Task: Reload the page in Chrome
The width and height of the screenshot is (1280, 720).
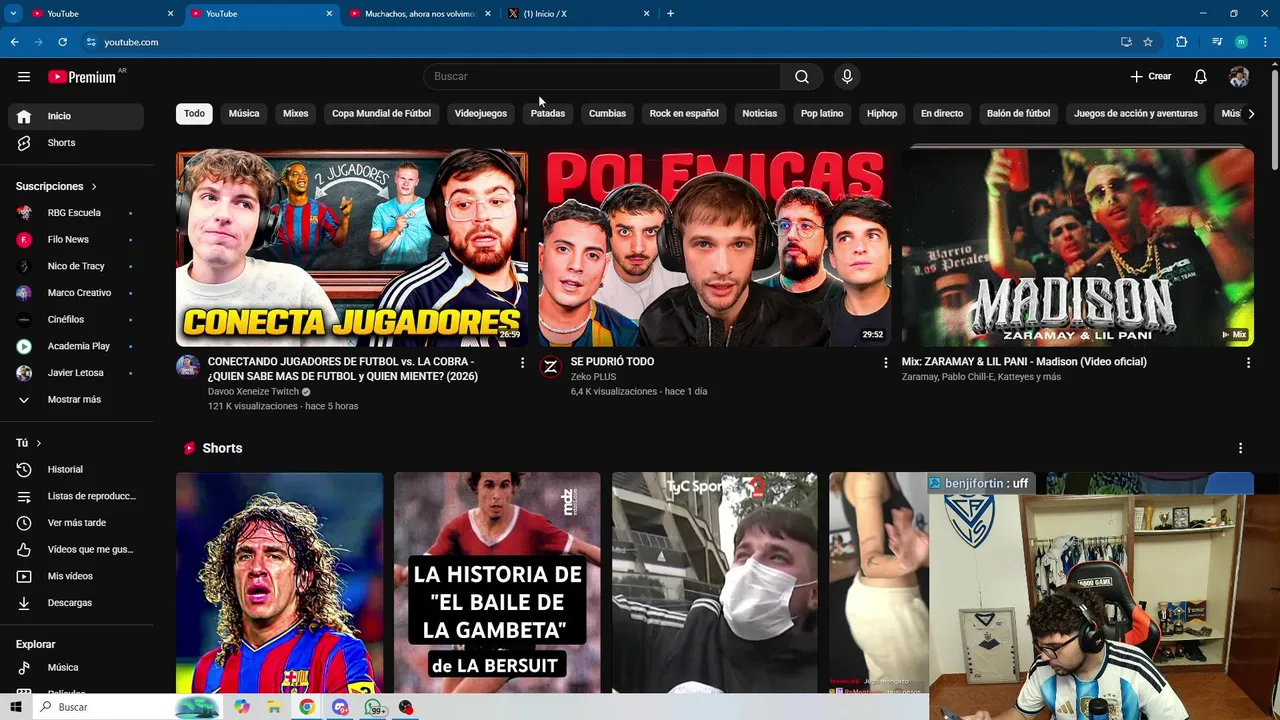Action: point(62,42)
